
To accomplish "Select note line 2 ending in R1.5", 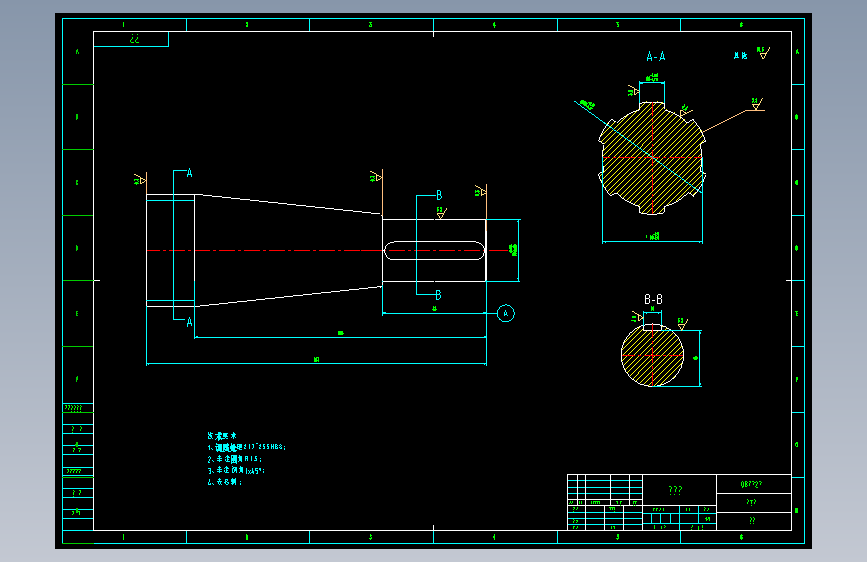I will pyautogui.click(x=234, y=459).
